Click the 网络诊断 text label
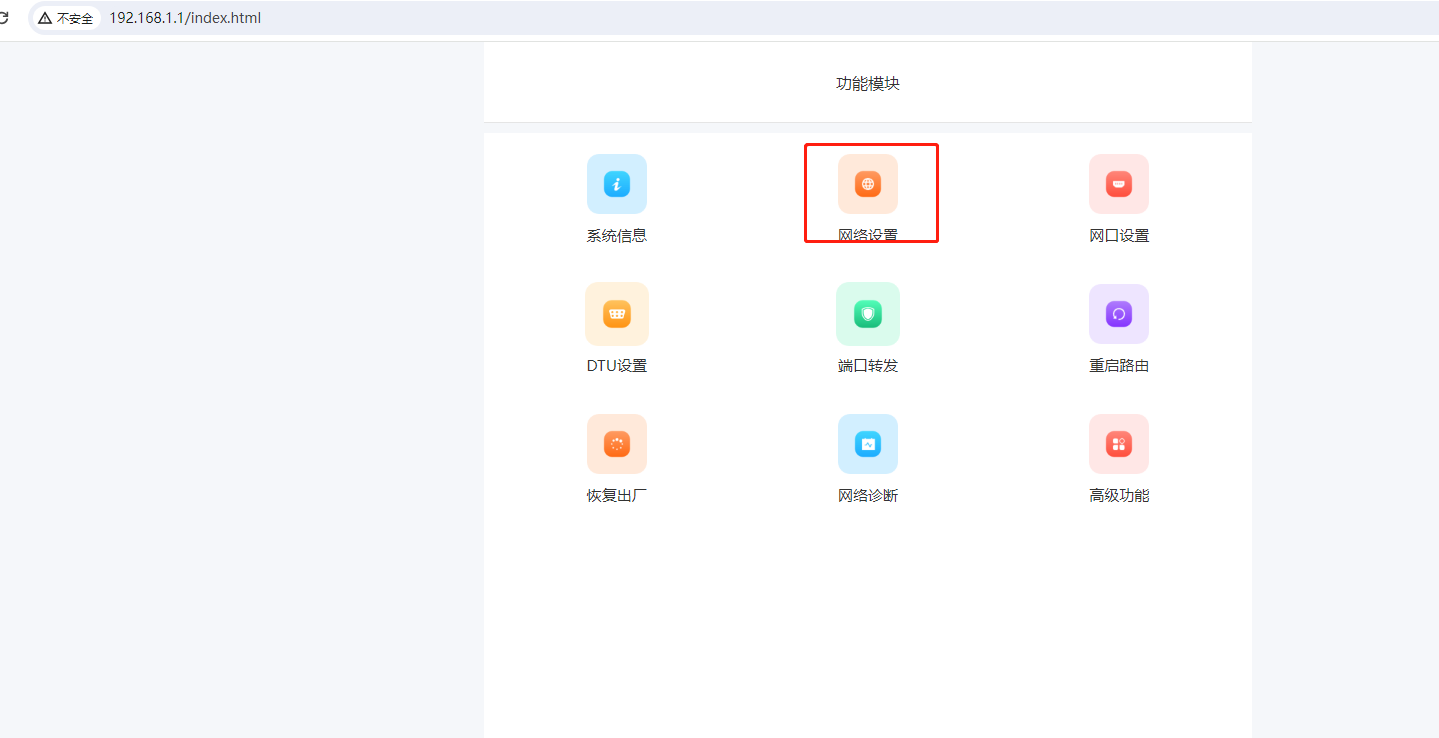This screenshot has width=1439, height=738. (x=868, y=496)
